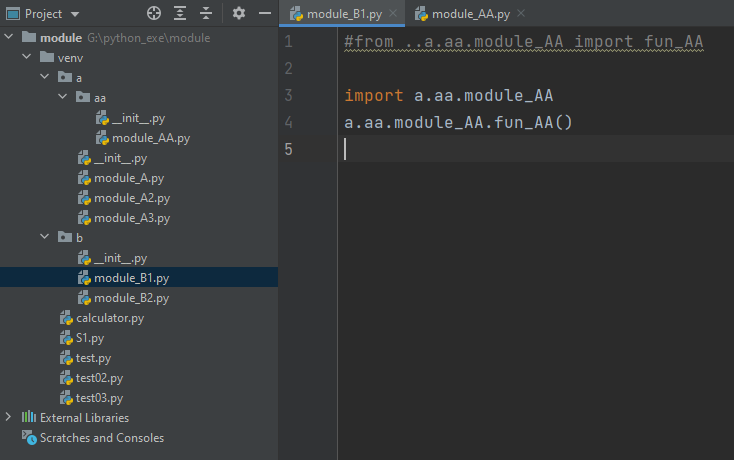
Task: Click the aa package folder name
Action: point(100,98)
